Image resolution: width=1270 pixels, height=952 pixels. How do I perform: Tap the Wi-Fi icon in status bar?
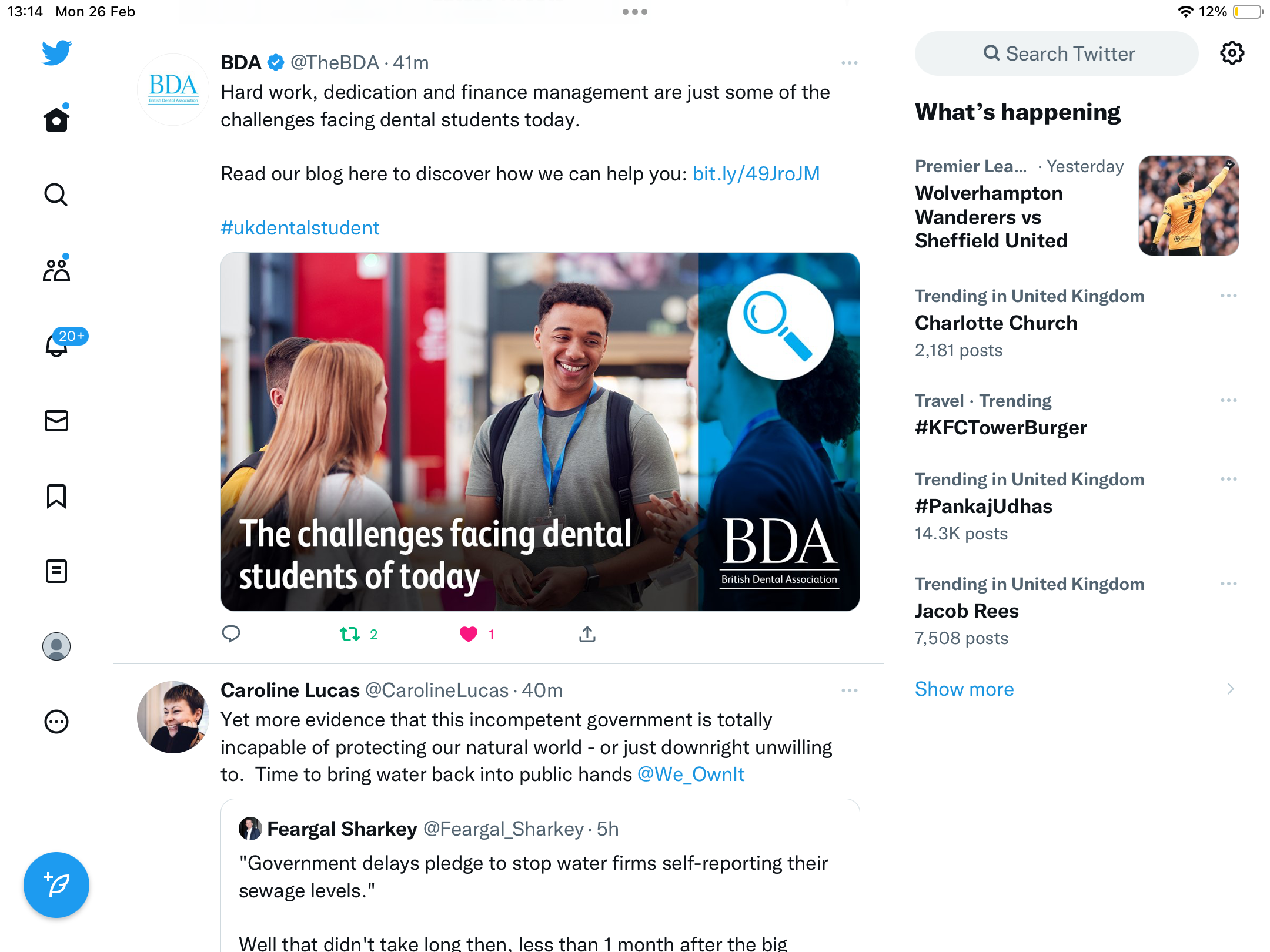tap(1185, 12)
